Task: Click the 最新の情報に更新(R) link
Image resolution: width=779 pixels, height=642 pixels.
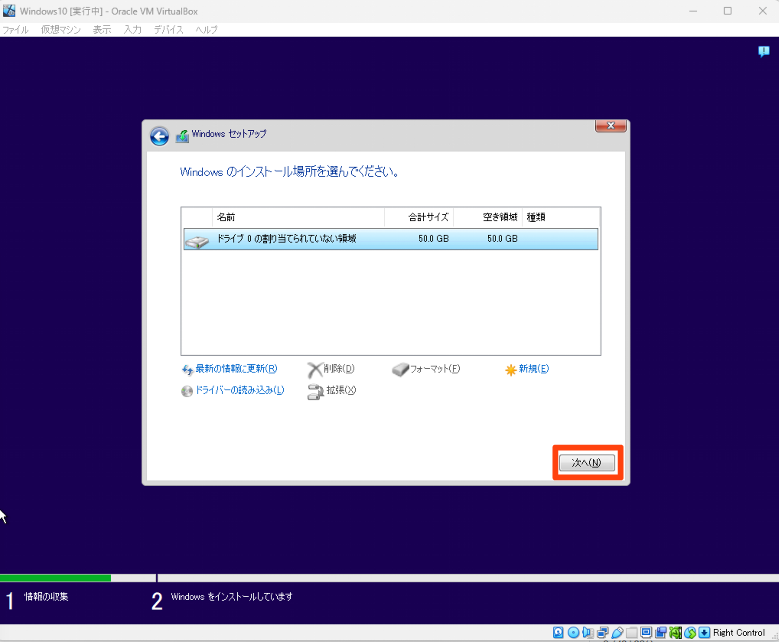Action: tap(236, 369)
